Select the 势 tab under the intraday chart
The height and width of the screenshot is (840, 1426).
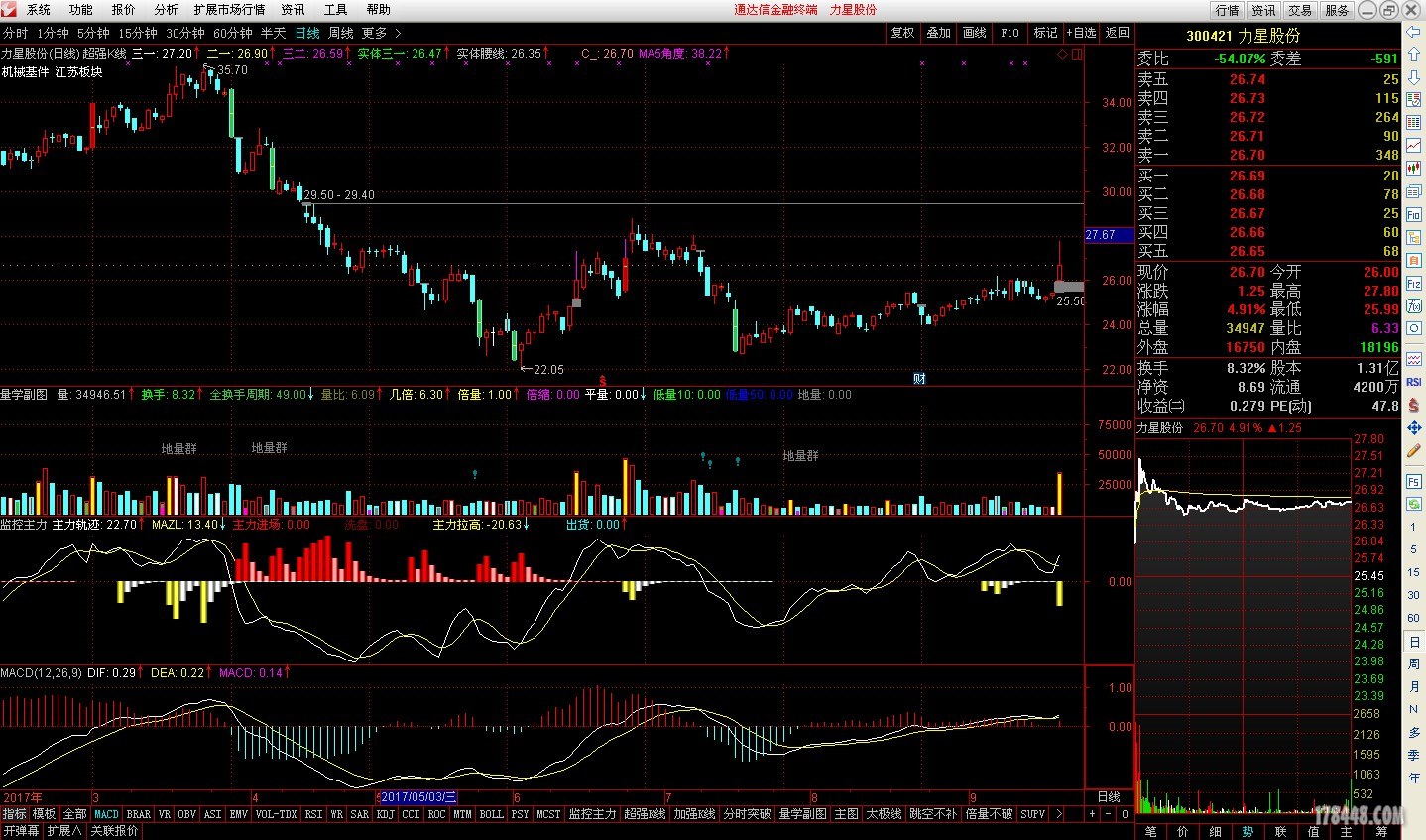tap(1248, 832)
